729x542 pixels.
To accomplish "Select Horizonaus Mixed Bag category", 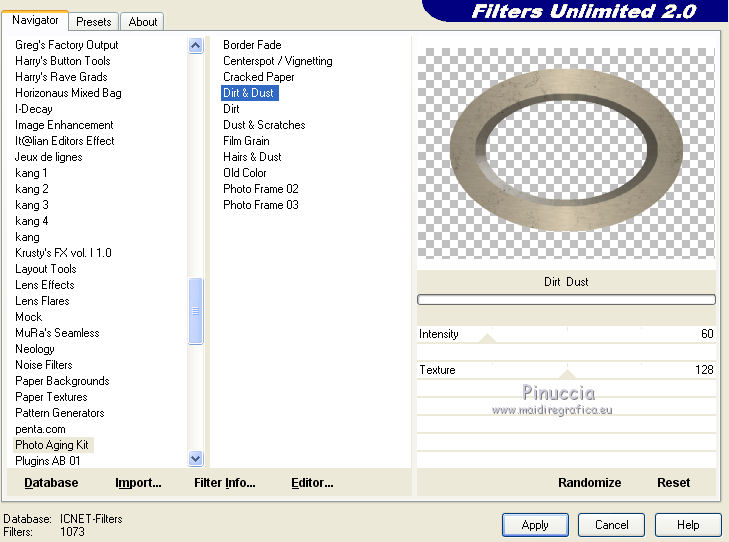I will click(x=68, y=93).
